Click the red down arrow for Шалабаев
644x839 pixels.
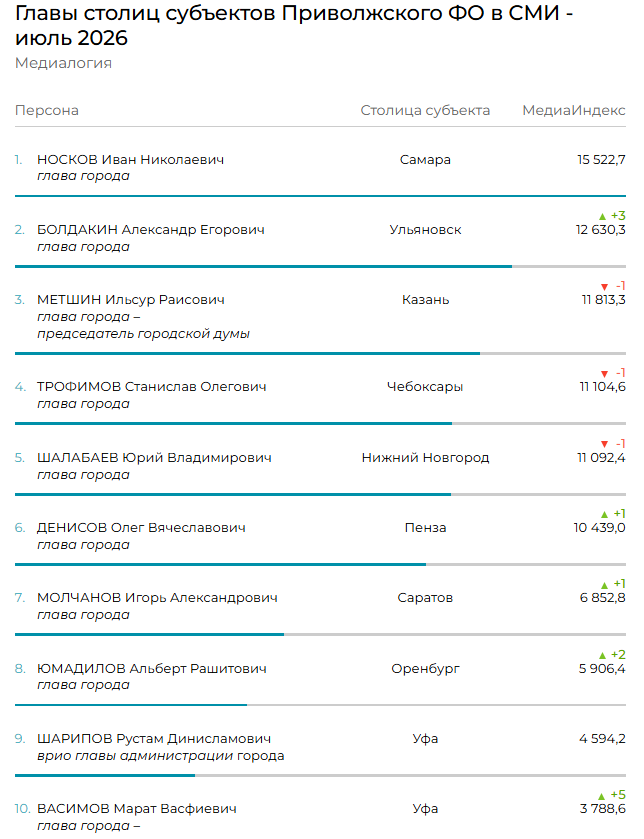click(x=604, y=444)
